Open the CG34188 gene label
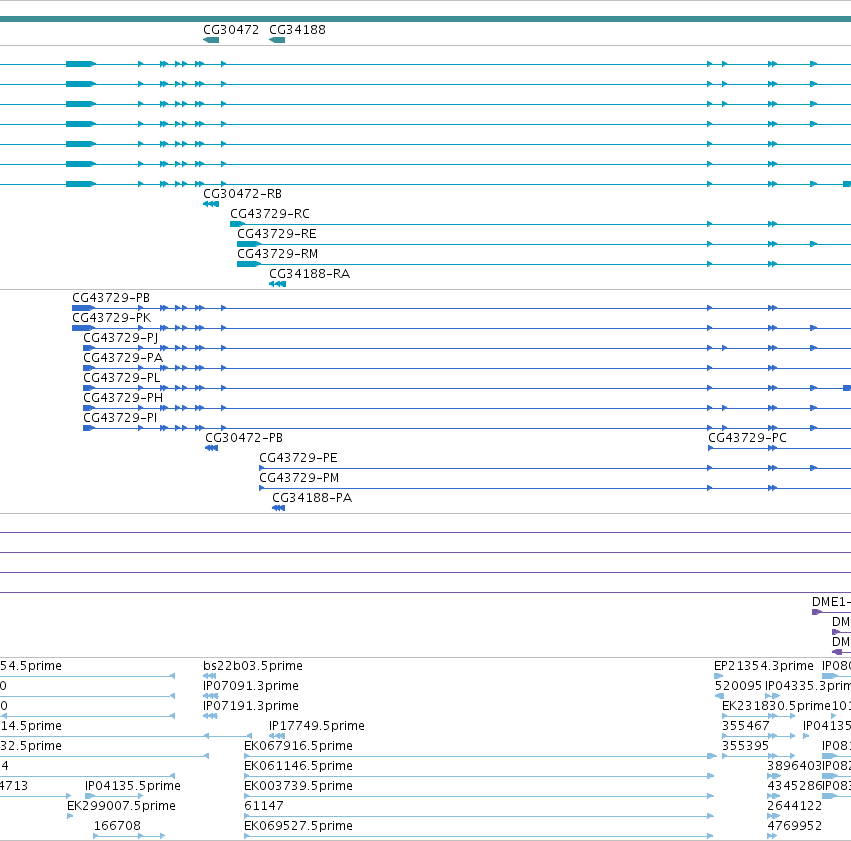851x841 pixels. tap(297, 30)
